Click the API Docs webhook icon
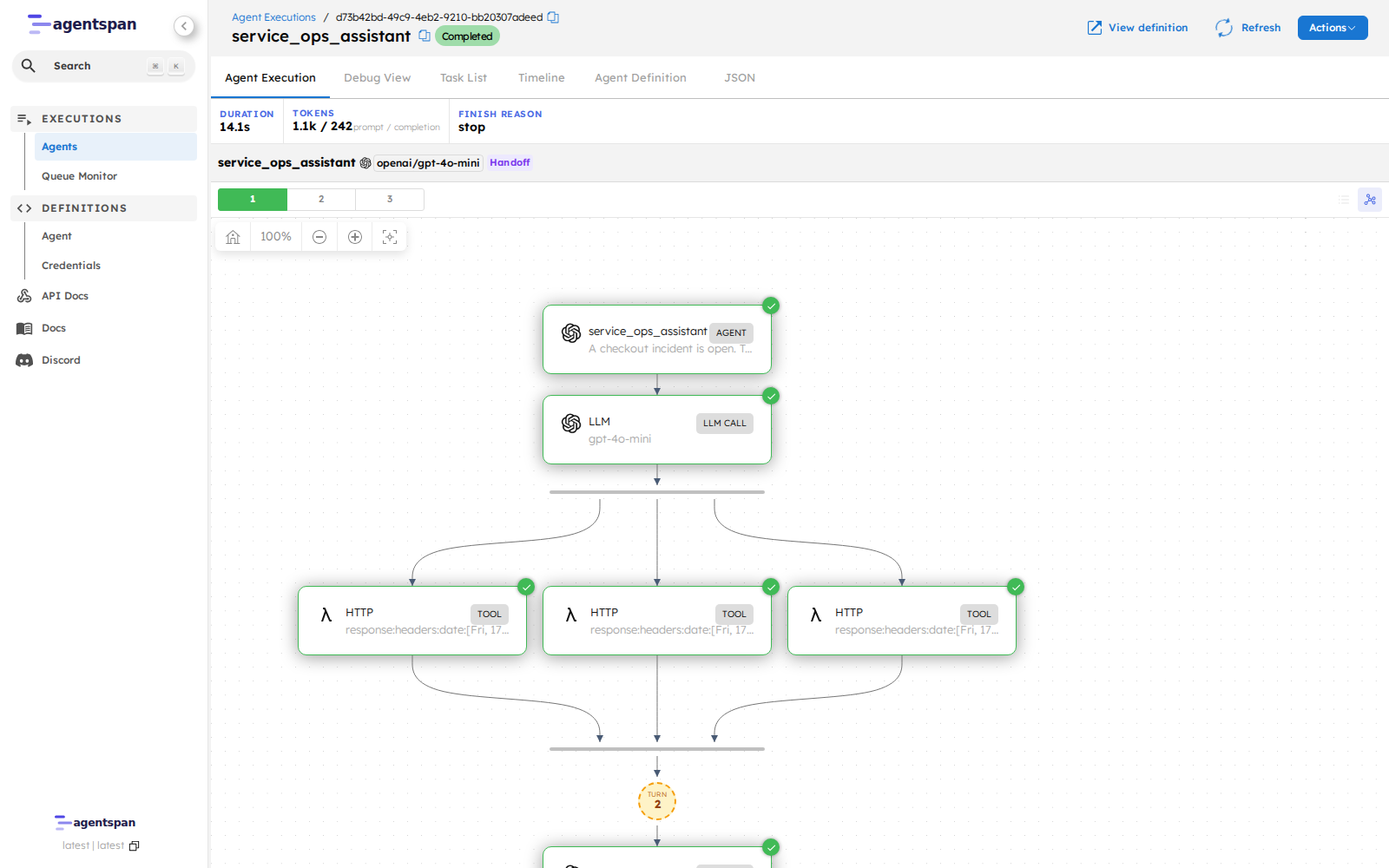Image resolution: width=1389 pixels, height=868 pixels. click(24, 296)
